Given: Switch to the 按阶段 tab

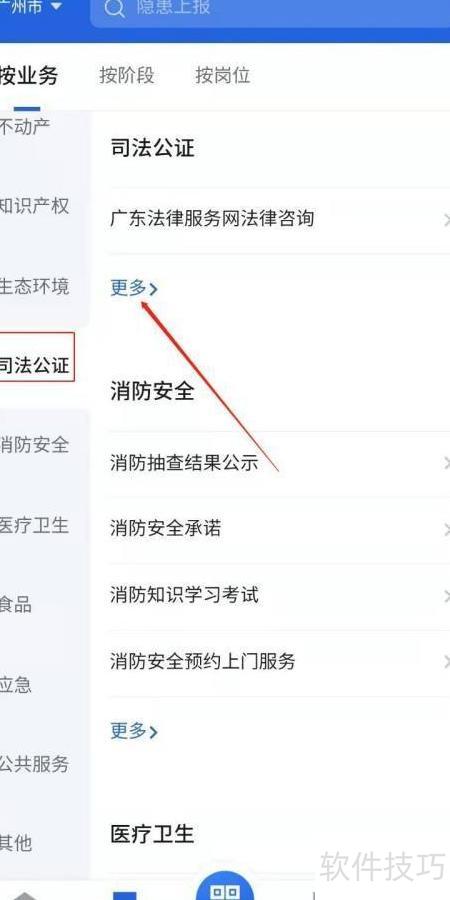Looking at the screenshot, I should pos(126,75).
